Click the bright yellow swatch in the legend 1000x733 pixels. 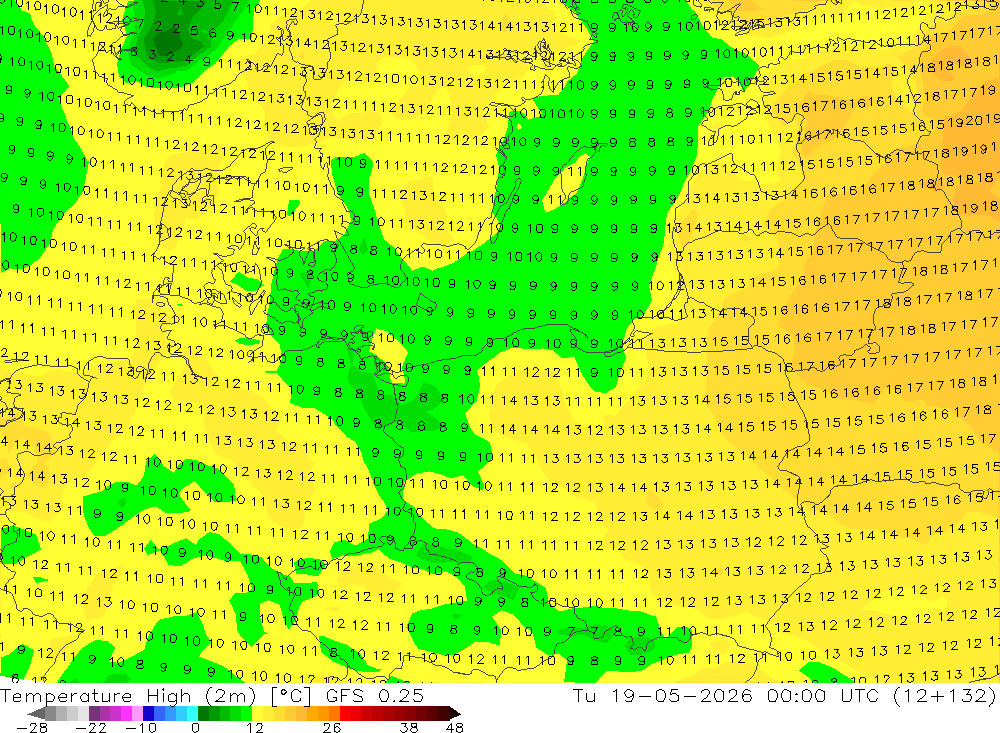point(257,713)
